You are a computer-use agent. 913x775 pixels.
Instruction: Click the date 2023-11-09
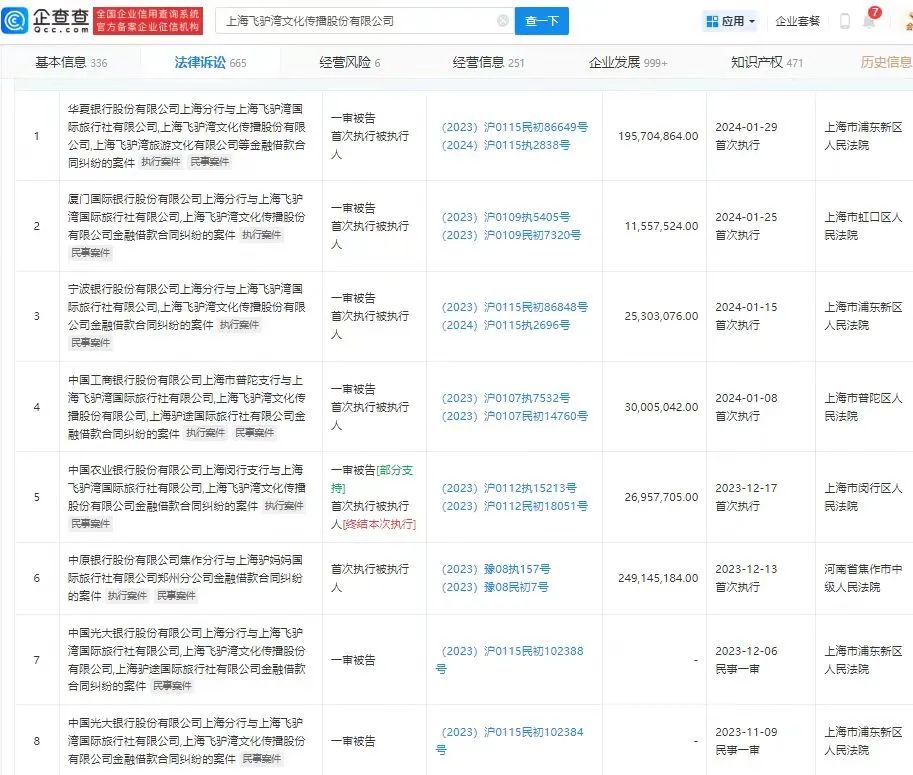point(746,732)
